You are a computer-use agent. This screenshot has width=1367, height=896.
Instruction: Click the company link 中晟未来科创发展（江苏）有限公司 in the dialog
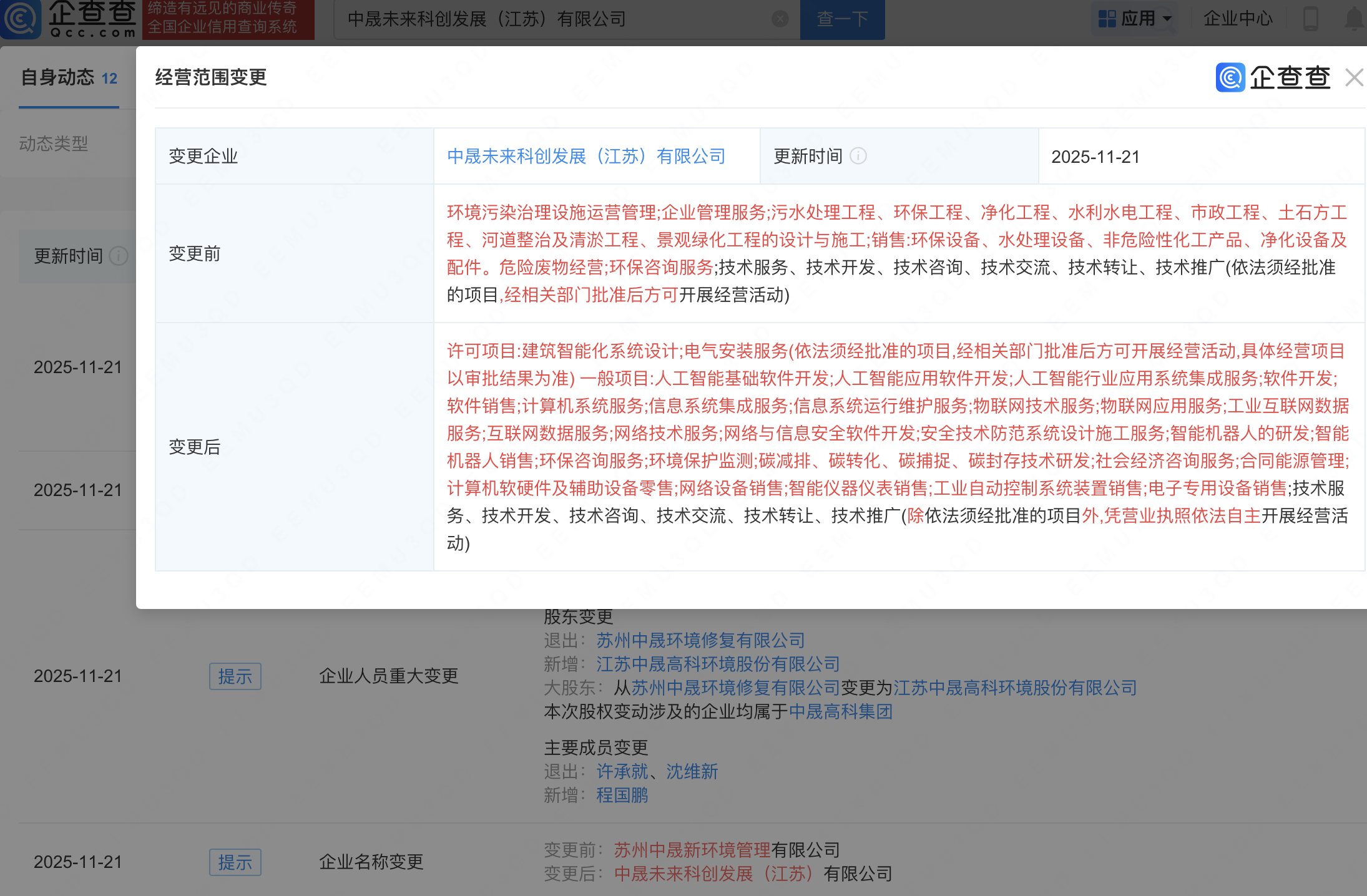(586, 156)
